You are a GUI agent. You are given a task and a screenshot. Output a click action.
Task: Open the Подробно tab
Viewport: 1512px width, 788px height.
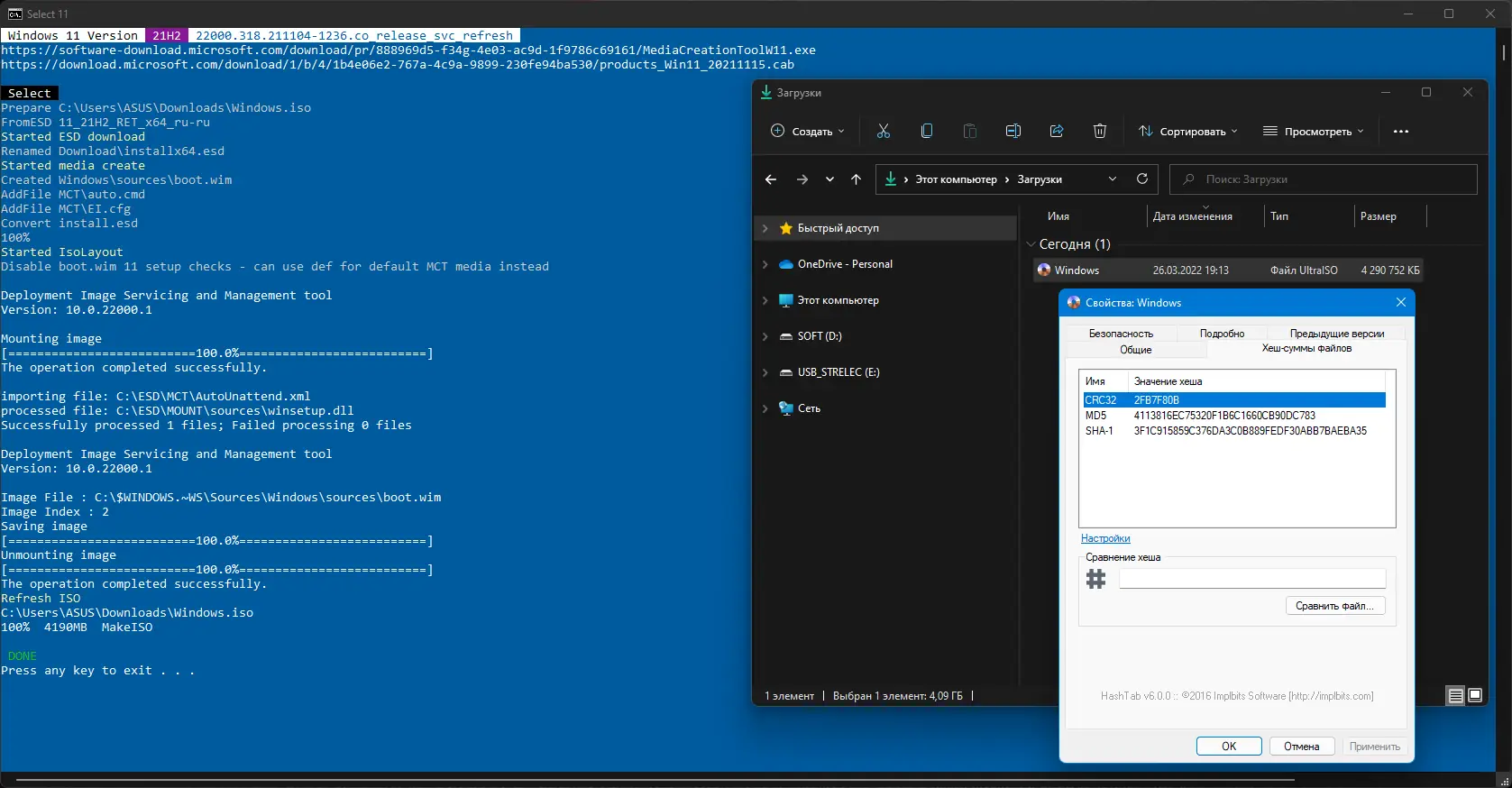click(1222, 334)
